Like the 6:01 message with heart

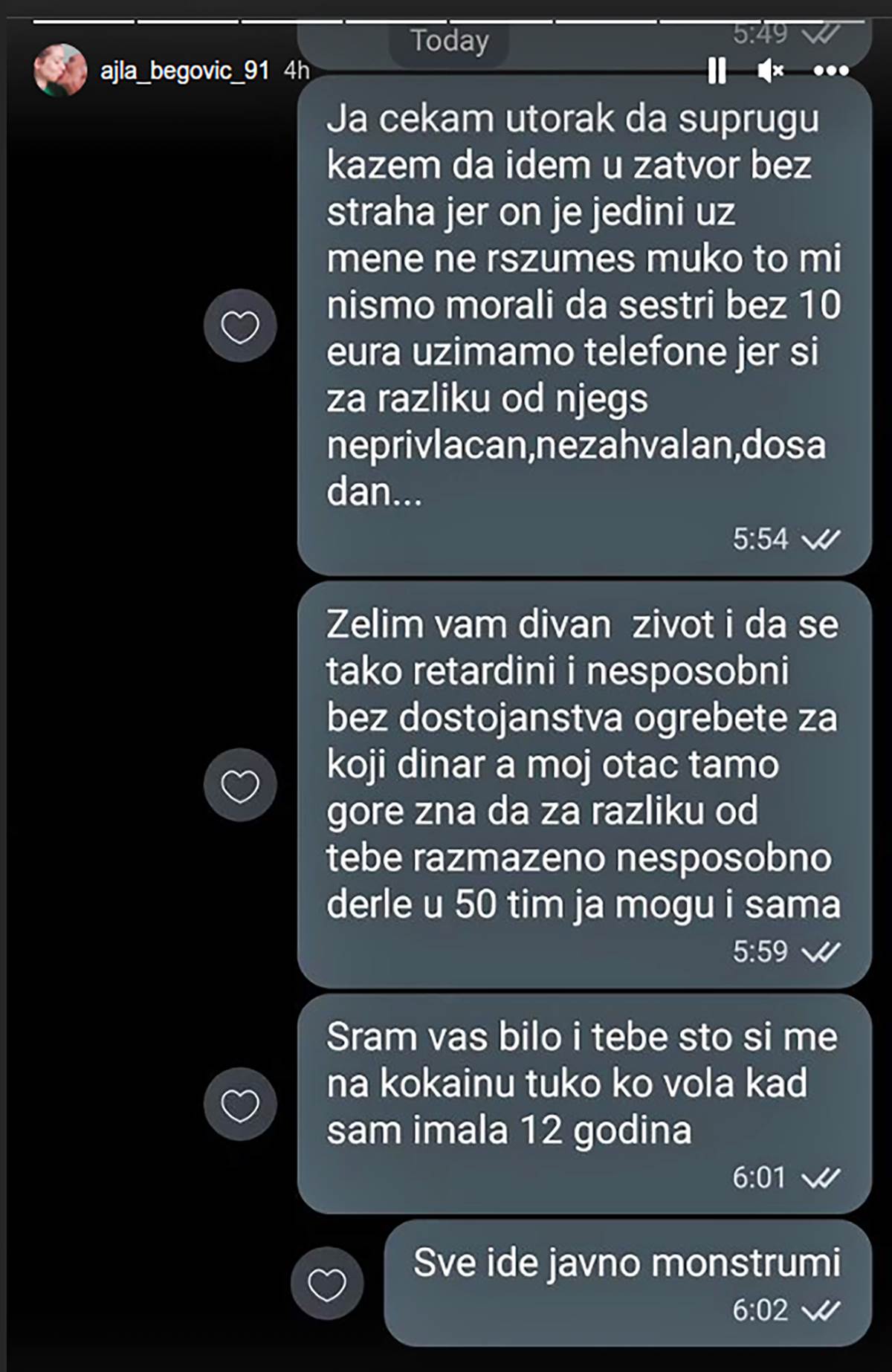tap(240, 1104)
